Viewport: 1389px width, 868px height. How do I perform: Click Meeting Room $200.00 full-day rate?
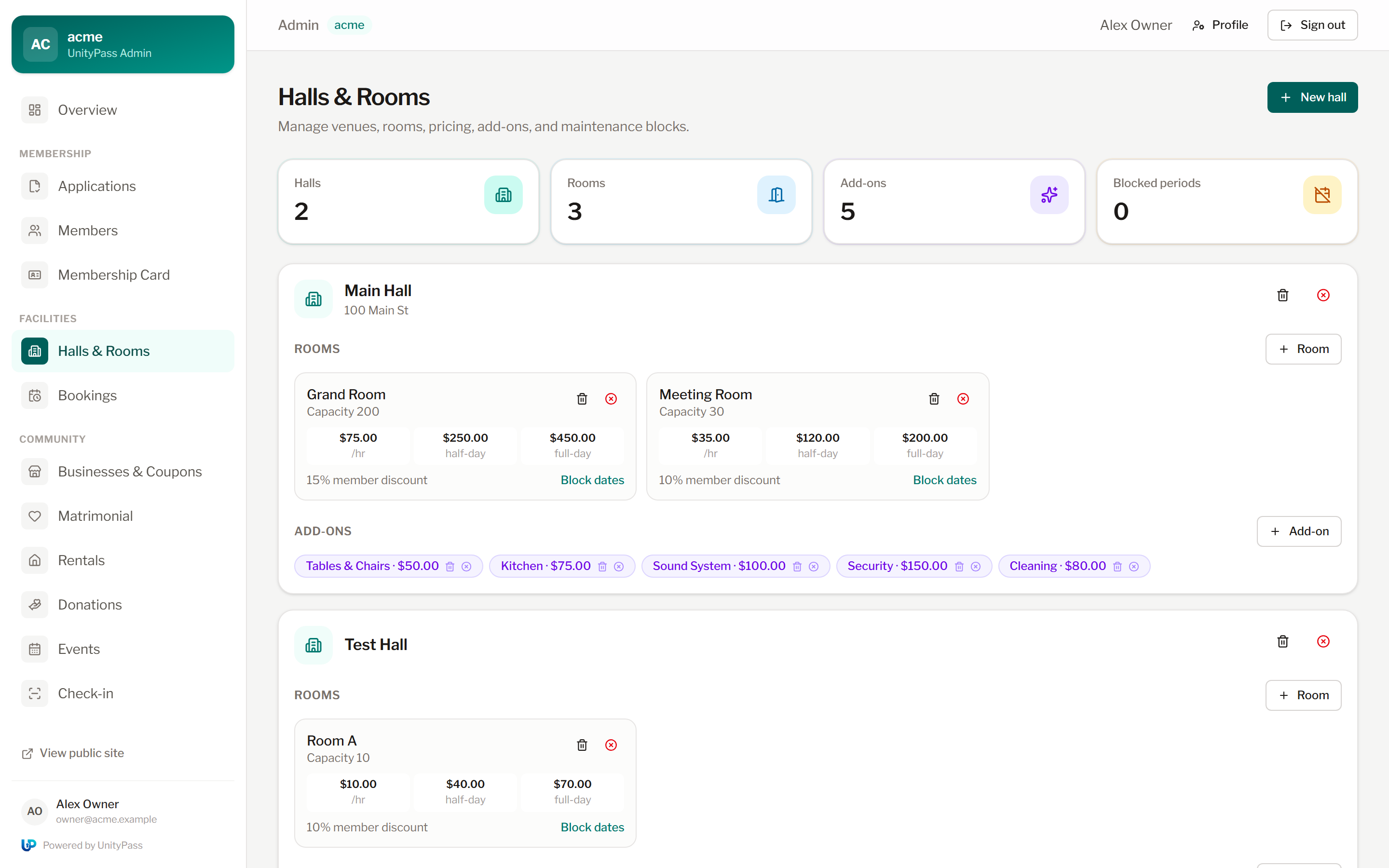(925, 445)
